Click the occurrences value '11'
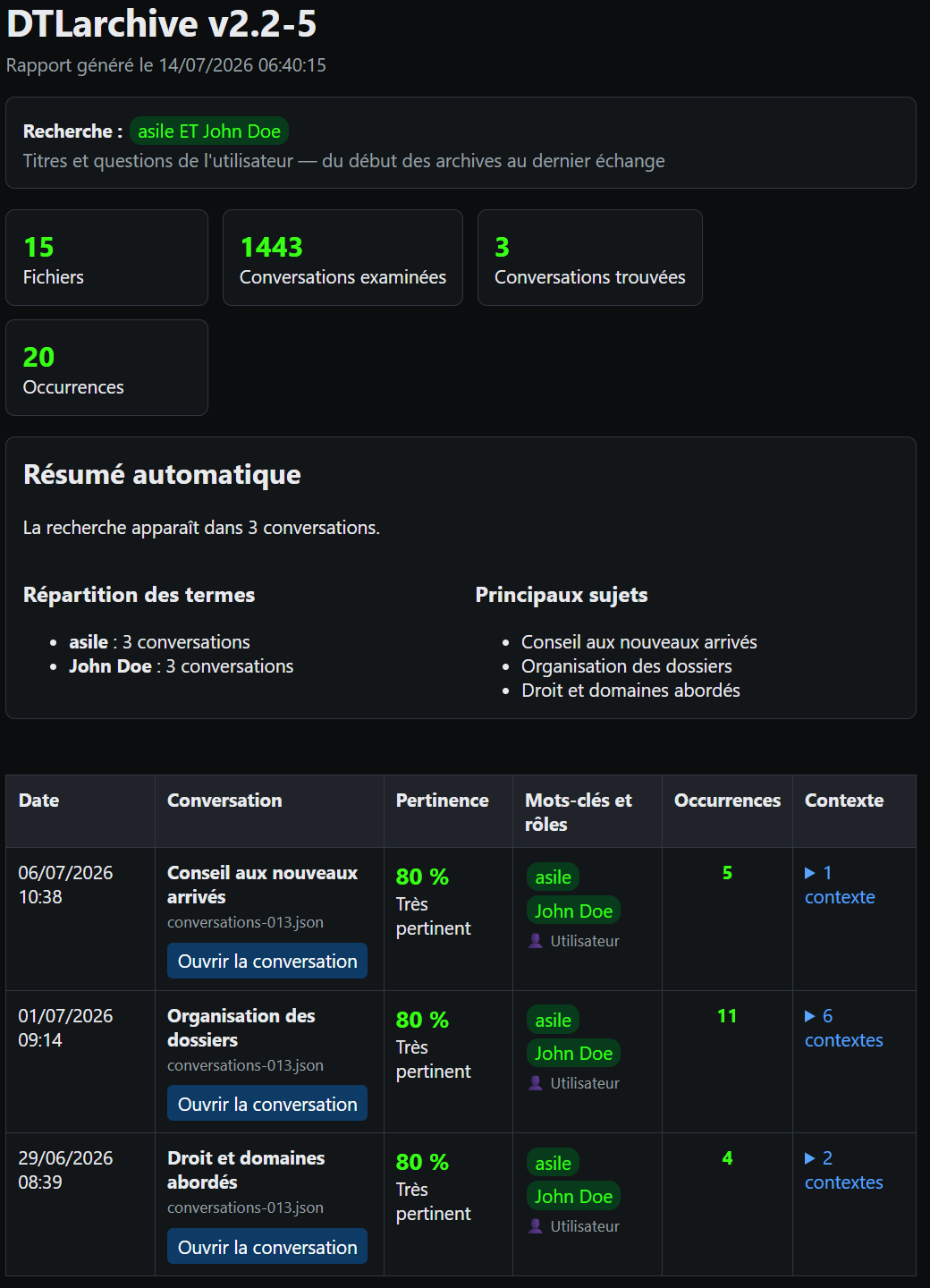 (727, 1016)
